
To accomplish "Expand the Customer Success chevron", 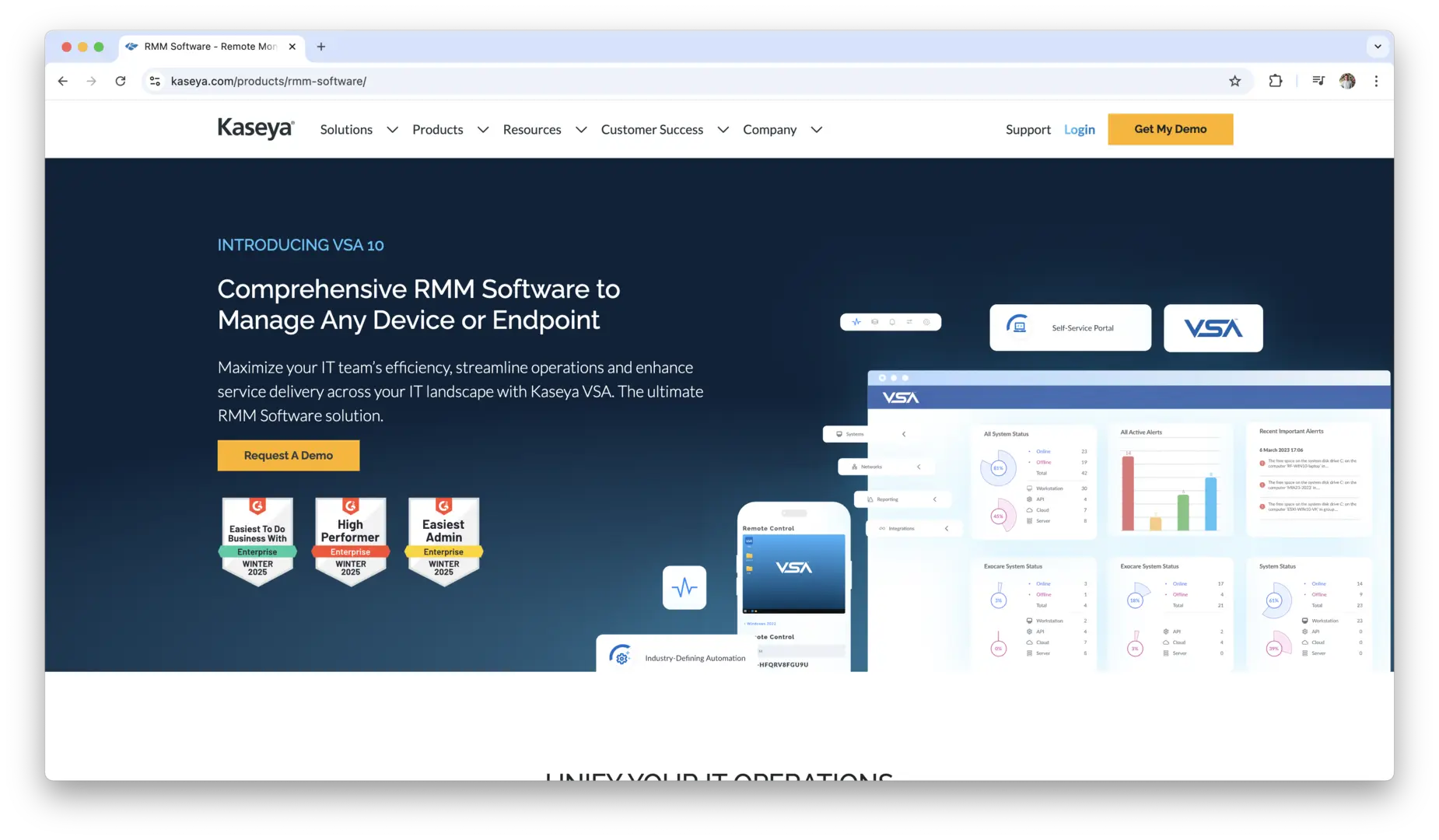I will click(723, 130).
